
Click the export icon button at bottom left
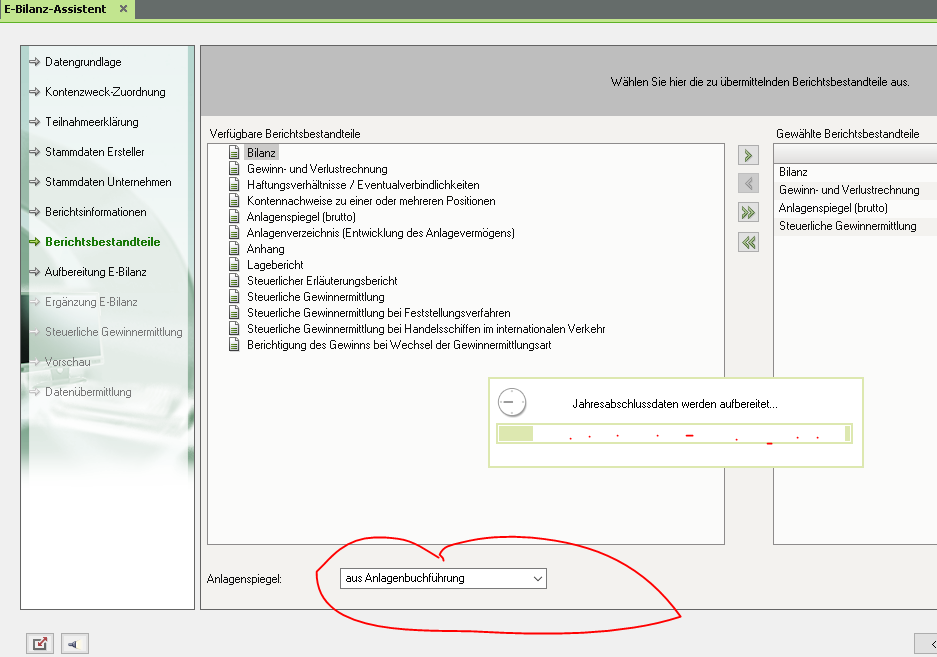(x=40, y=644)
